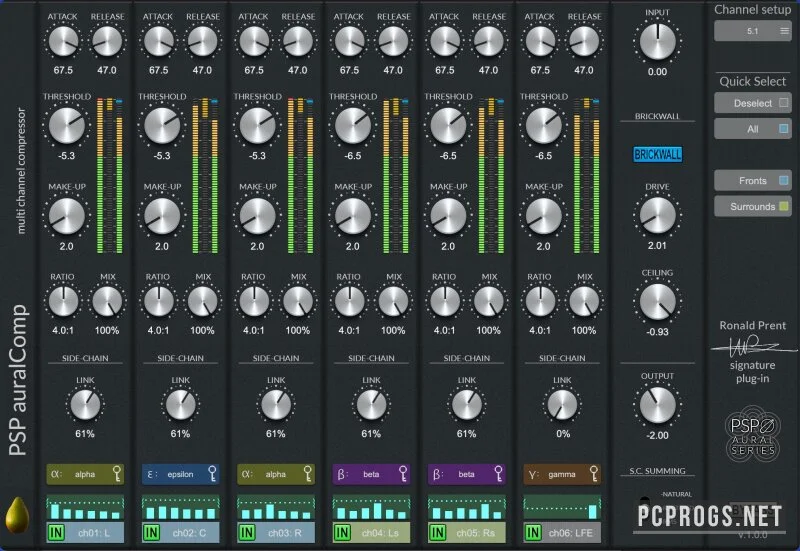Click the LINK value 0% on ch06: LFE
Viewport: 800px width, 551px height.
(563, 434)
